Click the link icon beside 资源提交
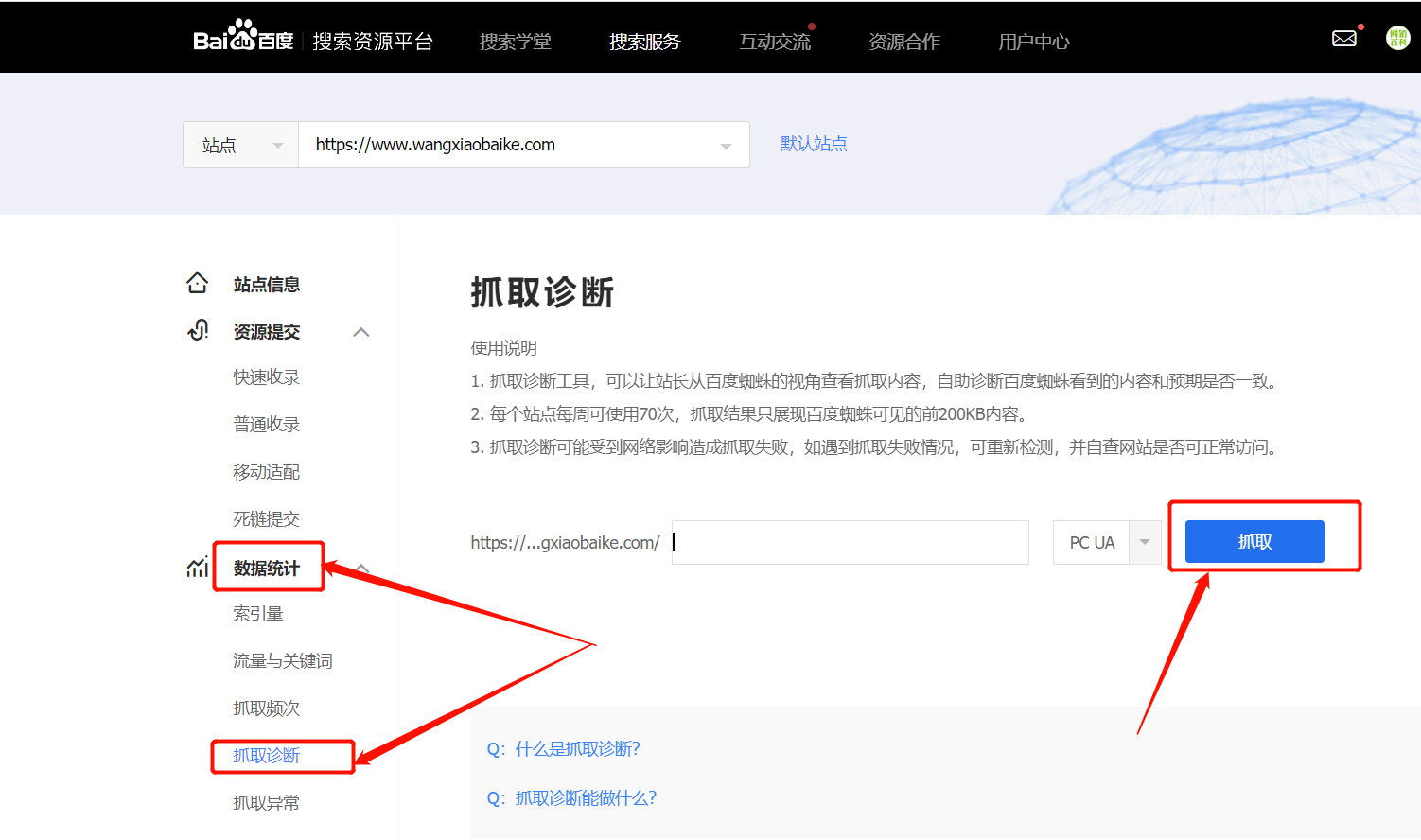This screenshot has width=1421, height=840. [198, 330]
